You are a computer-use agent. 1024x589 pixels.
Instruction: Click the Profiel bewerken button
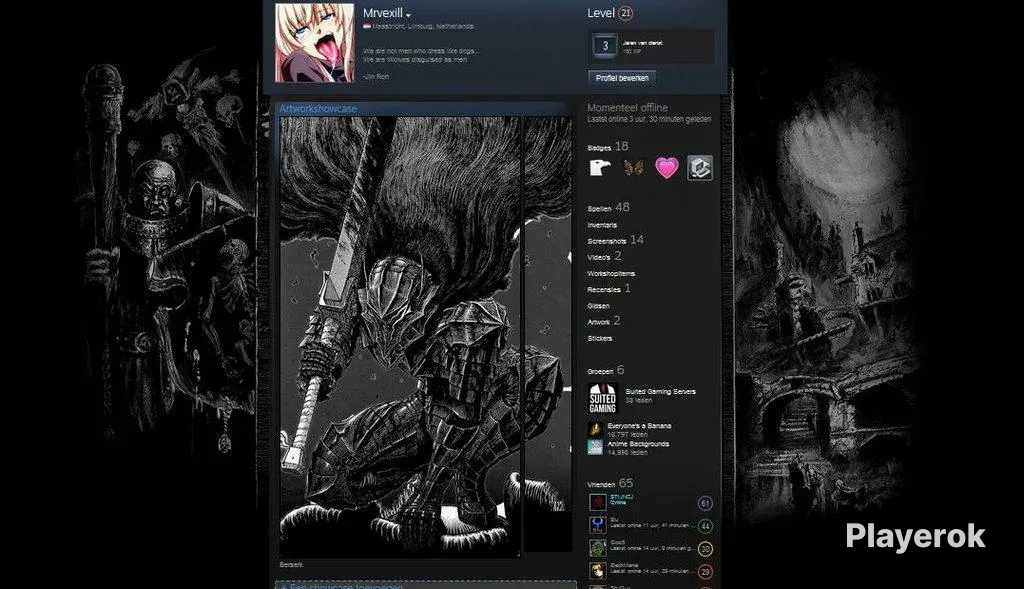point(622,77)
